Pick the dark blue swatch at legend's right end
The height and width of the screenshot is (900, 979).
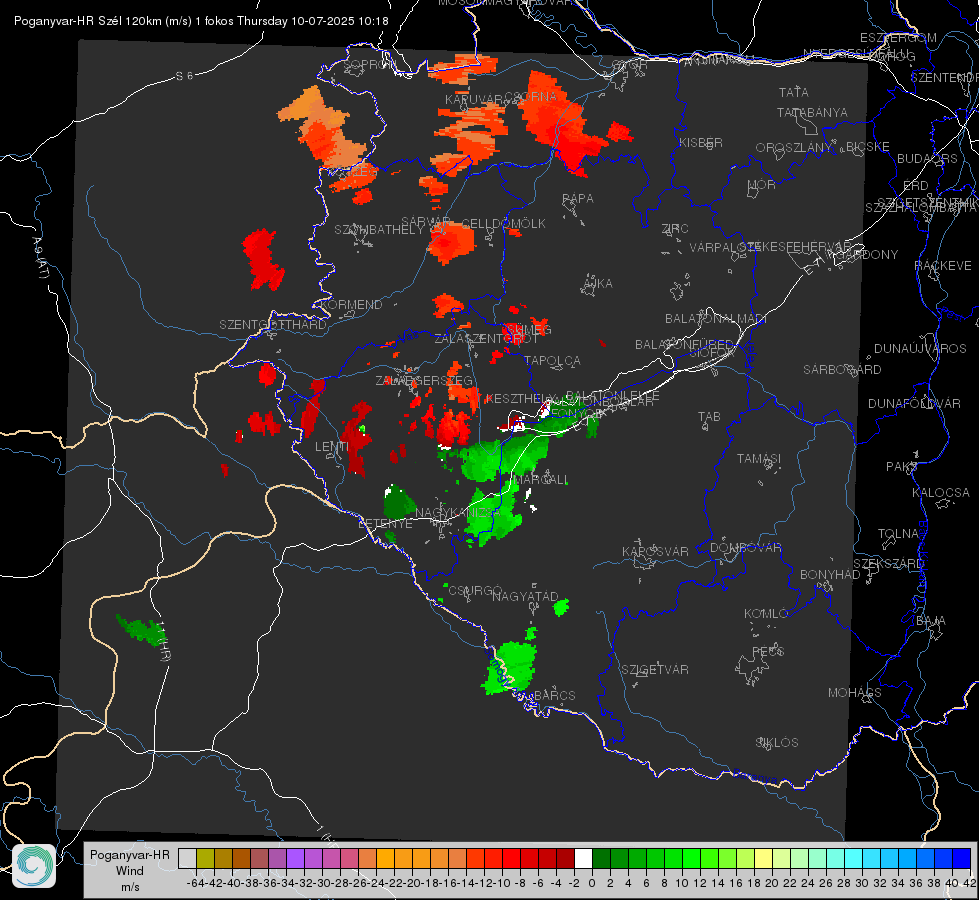(962, 858)
